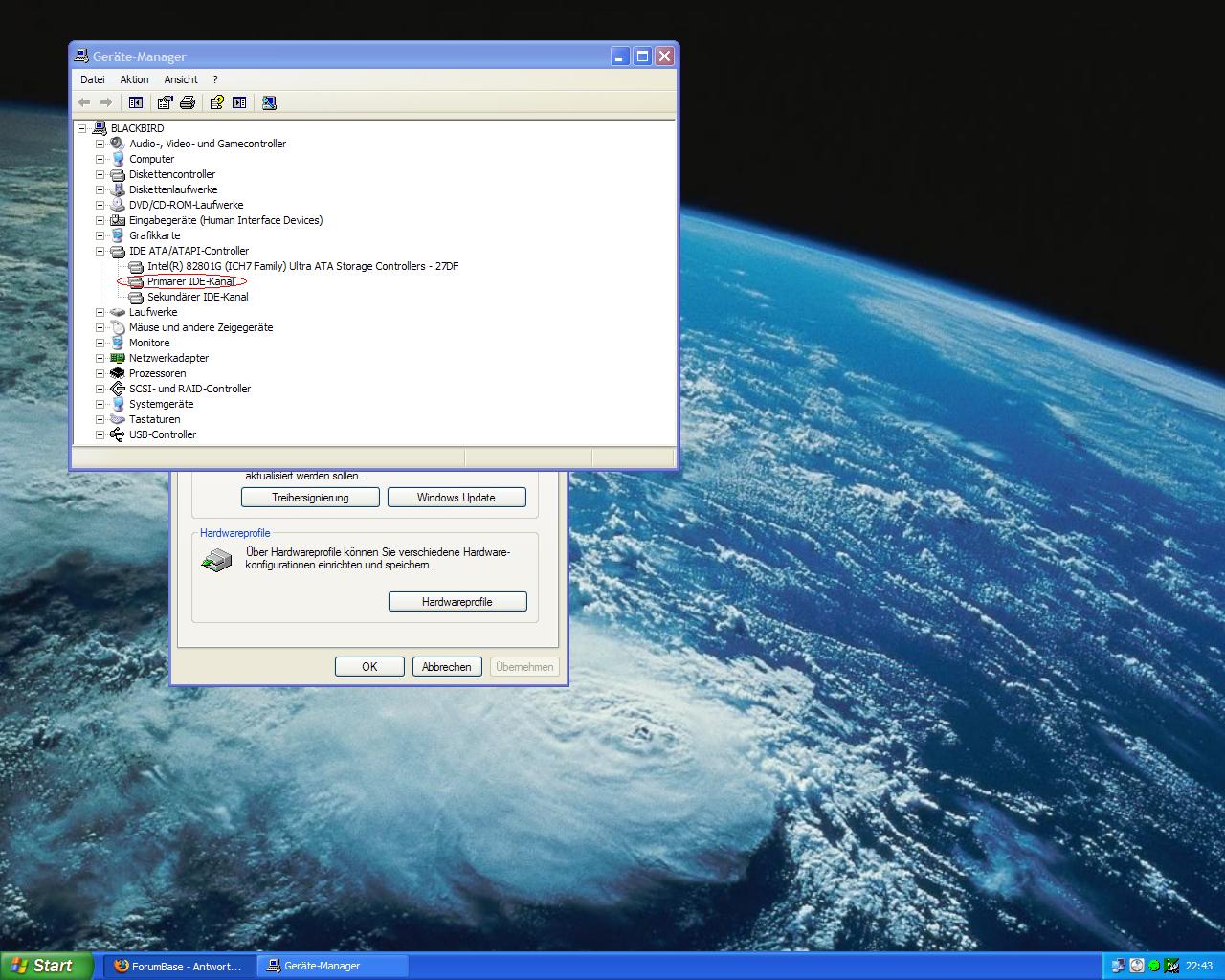Select Primärer IDE-Kanal device

click(190, 281)
